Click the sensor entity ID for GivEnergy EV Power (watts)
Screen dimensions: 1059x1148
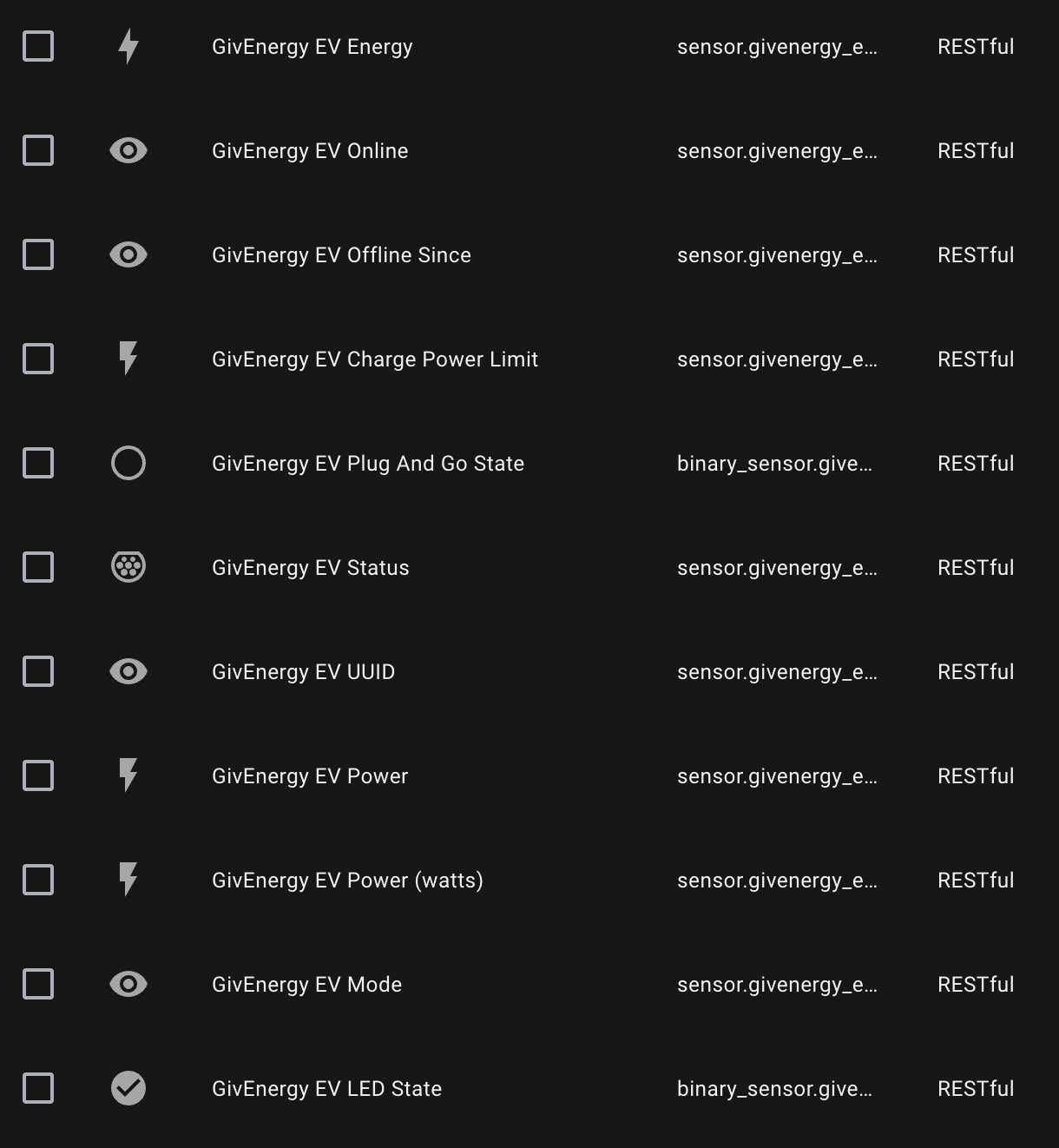pyautogui.click(x=777, y=881)
